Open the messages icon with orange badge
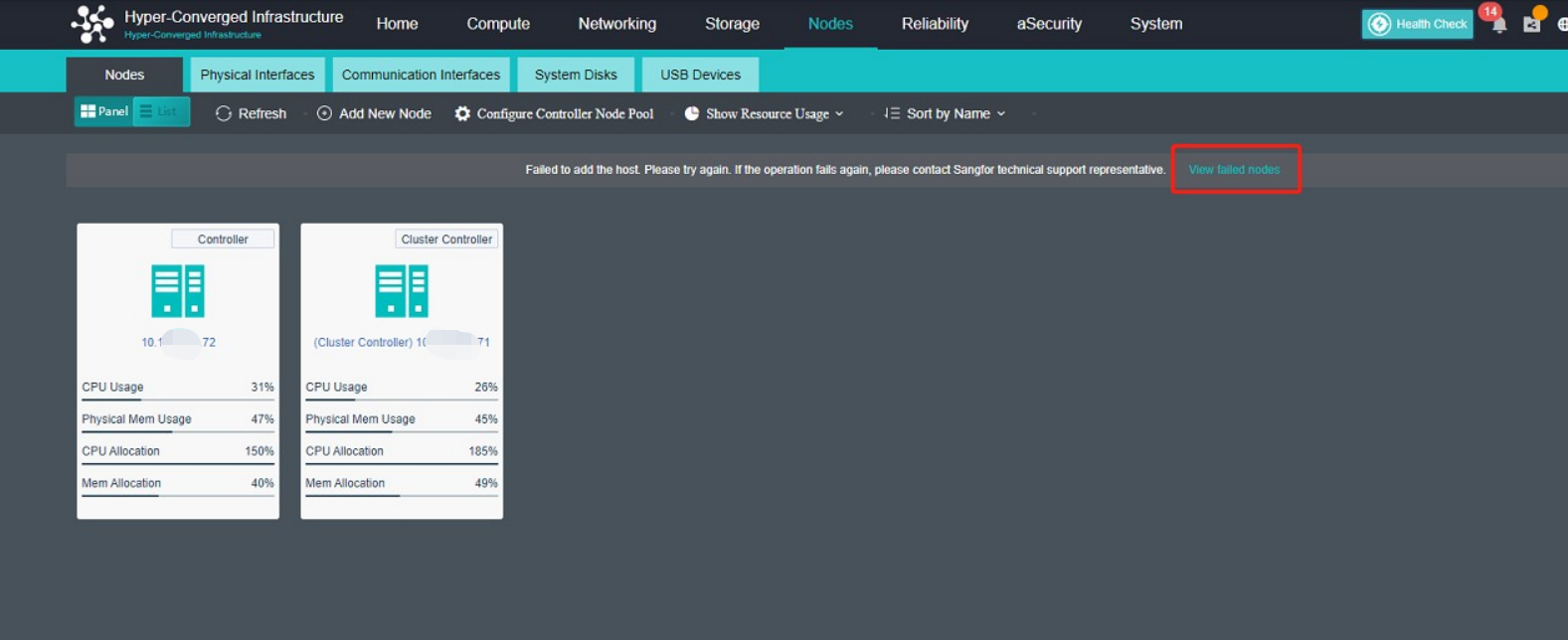Screen dimensions: 1568x640 click(1531, 25)
